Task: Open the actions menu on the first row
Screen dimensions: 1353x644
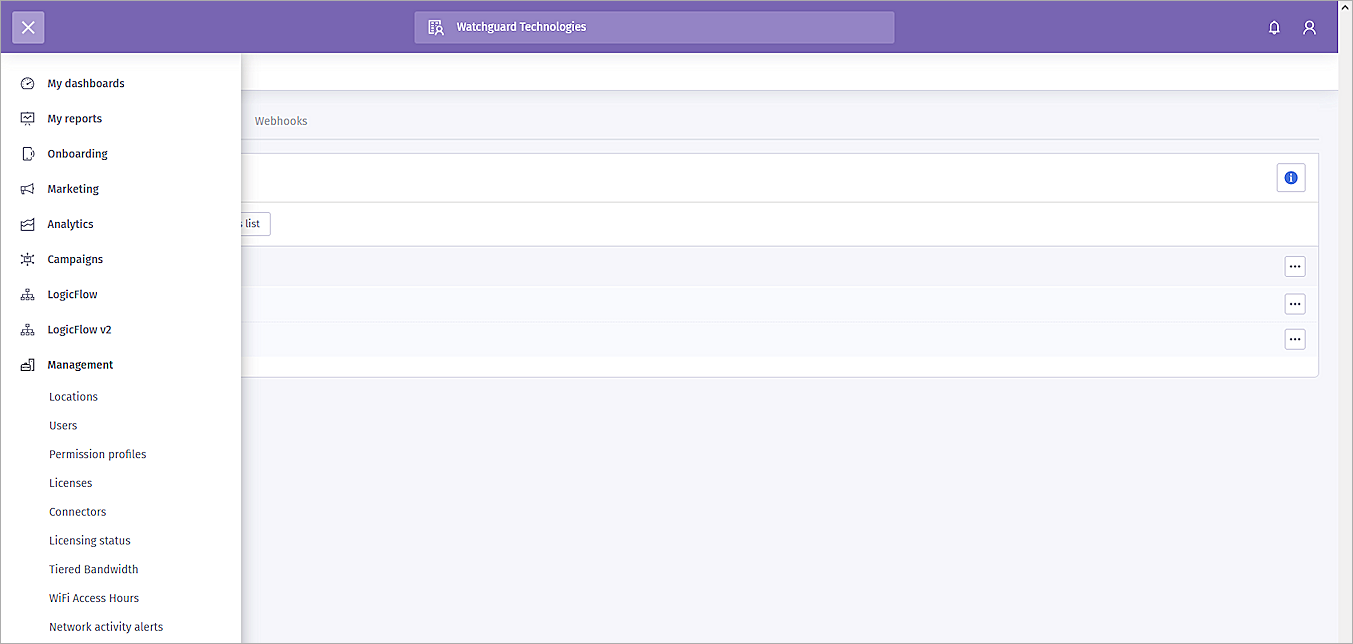Action: [x=1295, y=266]
